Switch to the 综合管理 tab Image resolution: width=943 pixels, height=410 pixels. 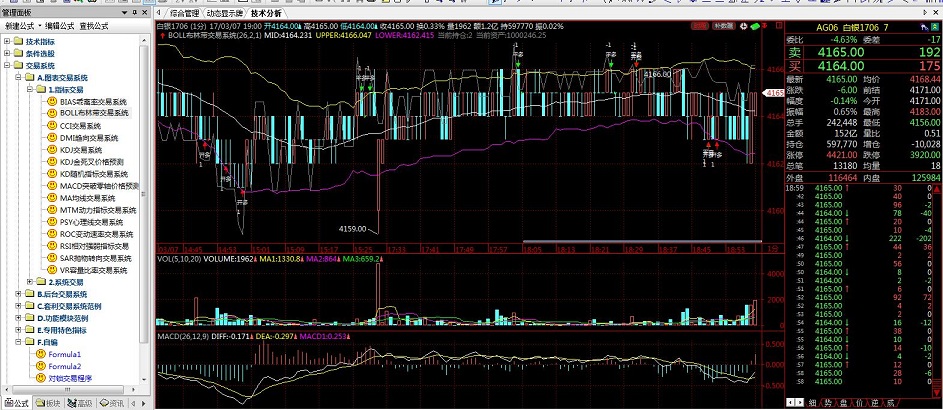pyautogui.click(x=184, y=13)
